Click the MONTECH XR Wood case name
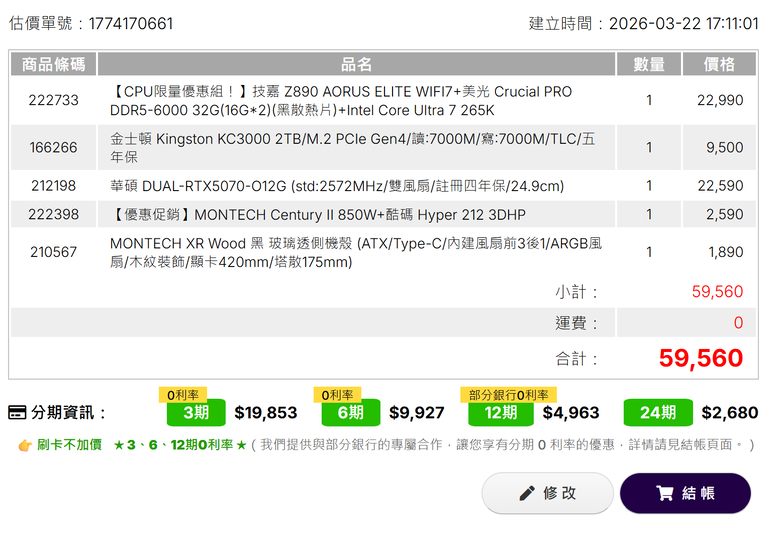 [x=356, y=252]
